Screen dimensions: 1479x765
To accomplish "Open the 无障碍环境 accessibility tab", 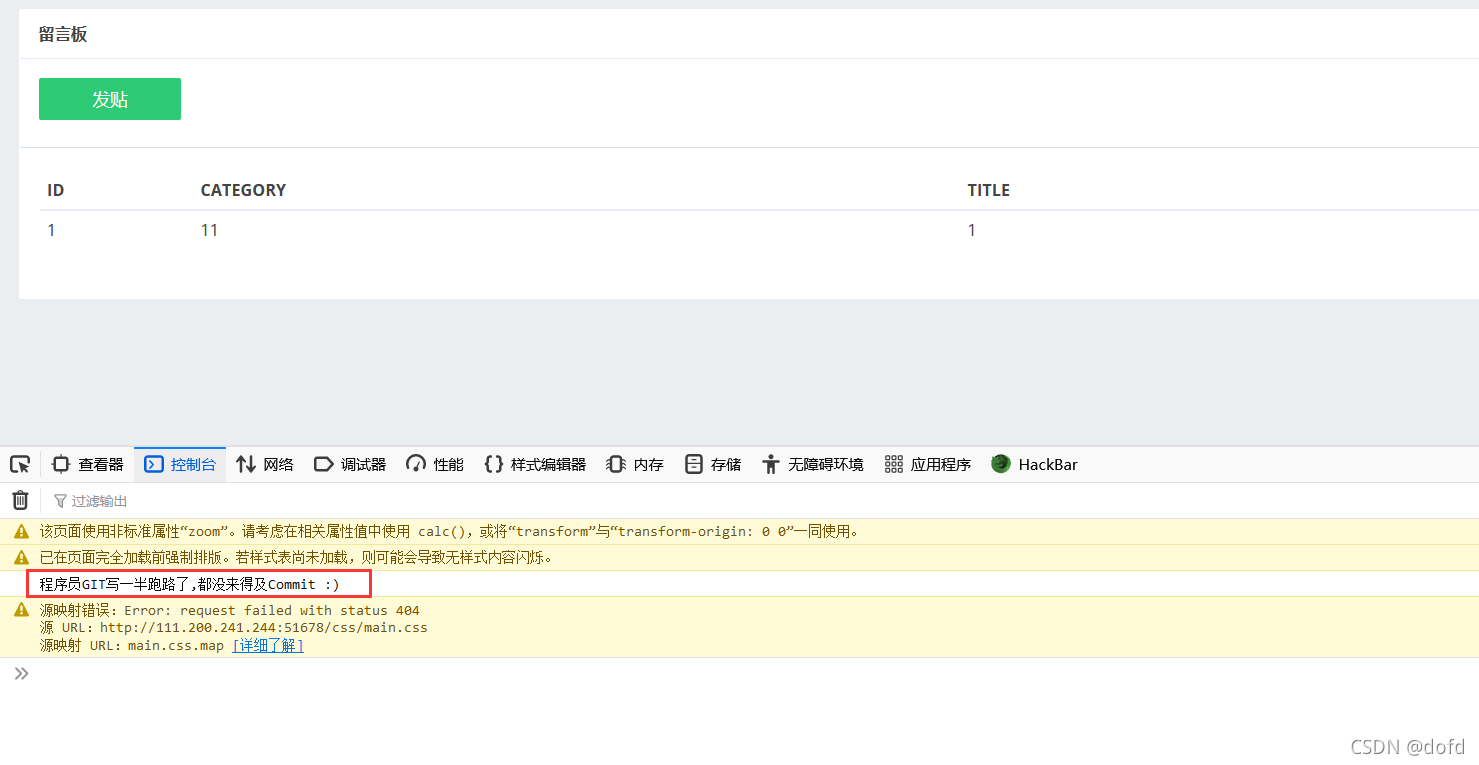I will pyautogui.click(x=812, y=464).
